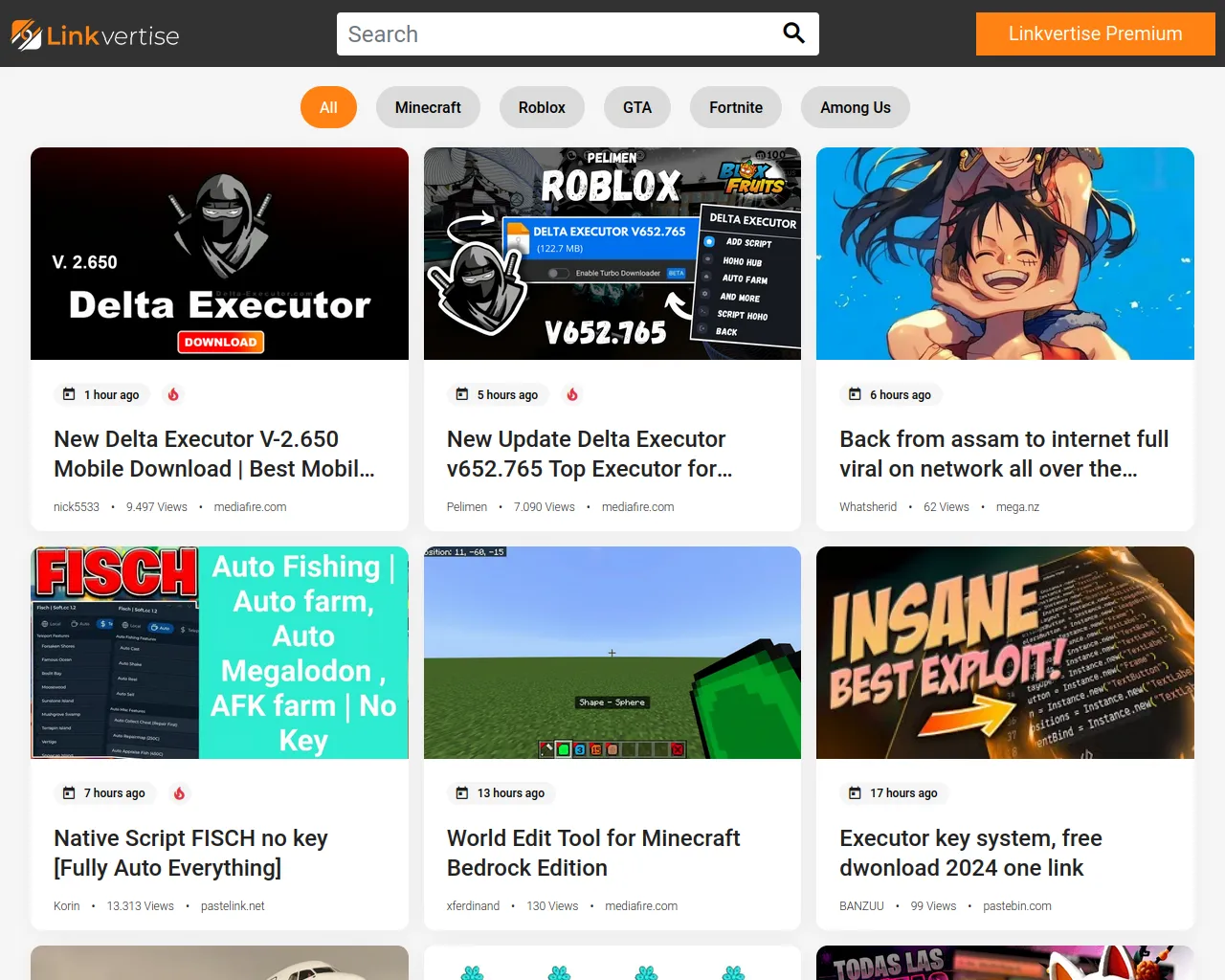
Task: Click the "5 hours ago" timestamp
Action: [507, 394]
